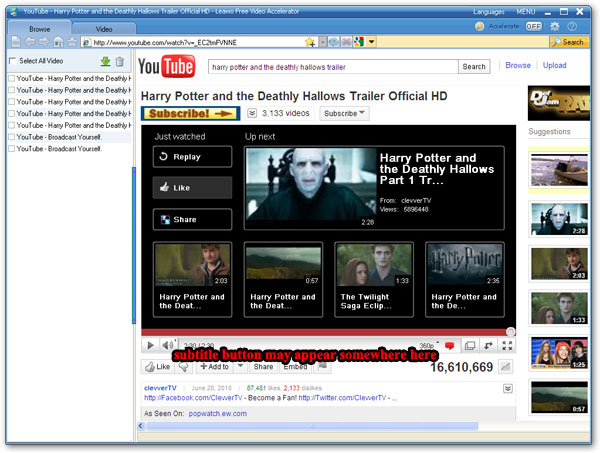Image resolution: width=600 pixels, height=453 pixels.
Task: Stop loading with the red X icon
Action: click(x=346, y=42)
